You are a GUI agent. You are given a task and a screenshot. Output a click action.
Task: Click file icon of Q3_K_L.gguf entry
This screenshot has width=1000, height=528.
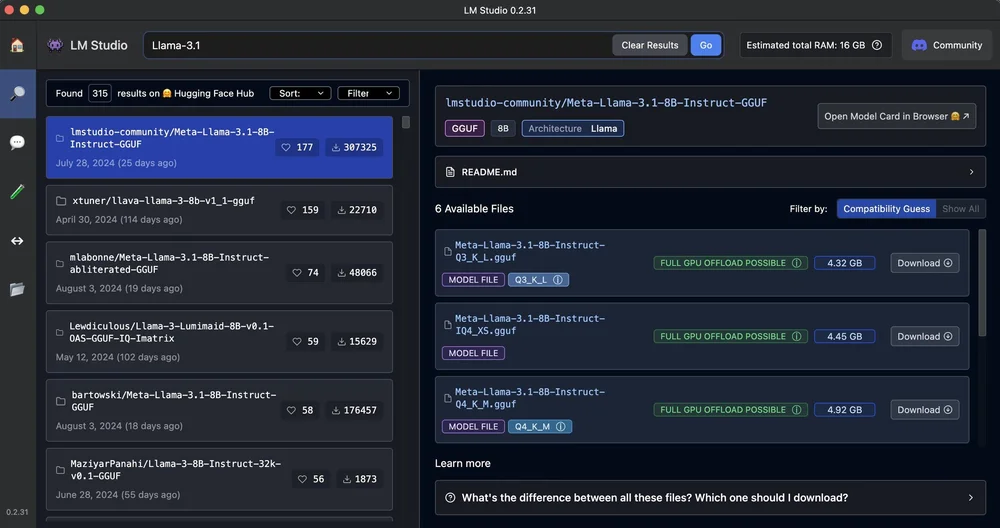(448, 251)
